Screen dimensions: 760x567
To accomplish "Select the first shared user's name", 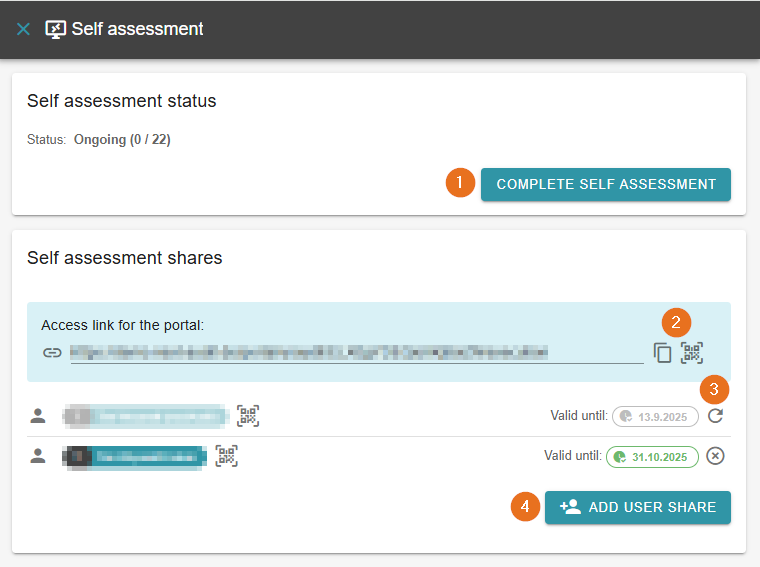I will (145, 416).
